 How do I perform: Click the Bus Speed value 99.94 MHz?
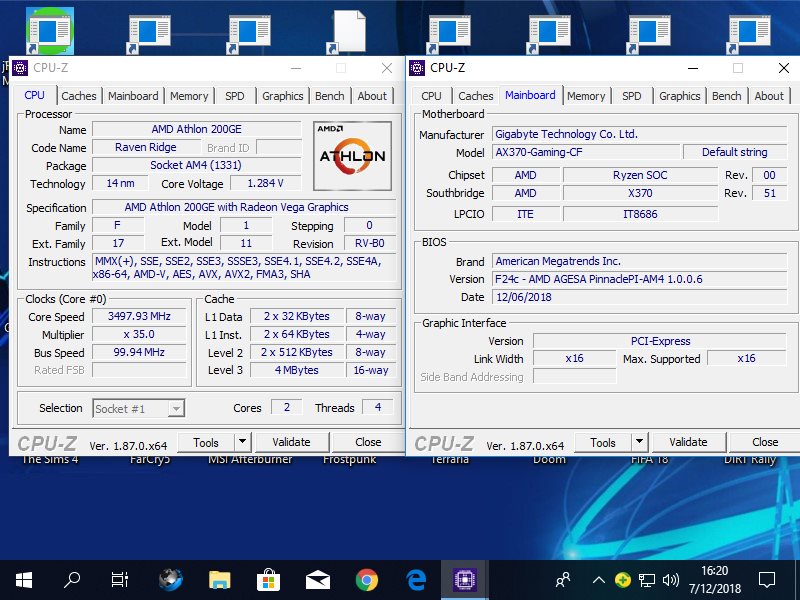point(139,352)
